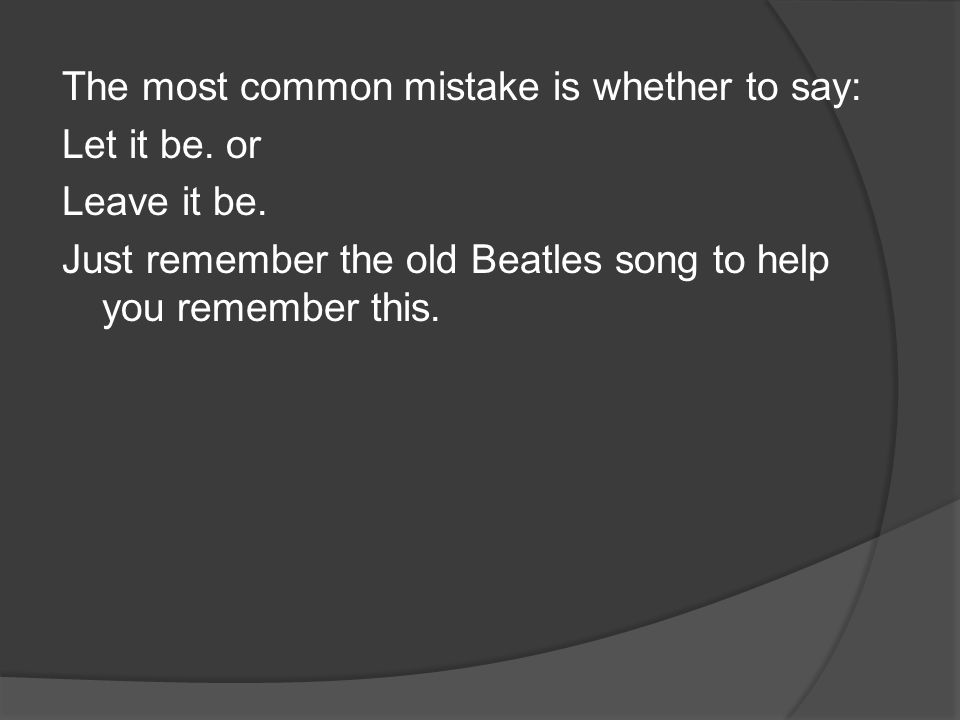Click the first 'remember' after 'Just'
Viewport: 960px width, 720px height.
click(237, 260)
